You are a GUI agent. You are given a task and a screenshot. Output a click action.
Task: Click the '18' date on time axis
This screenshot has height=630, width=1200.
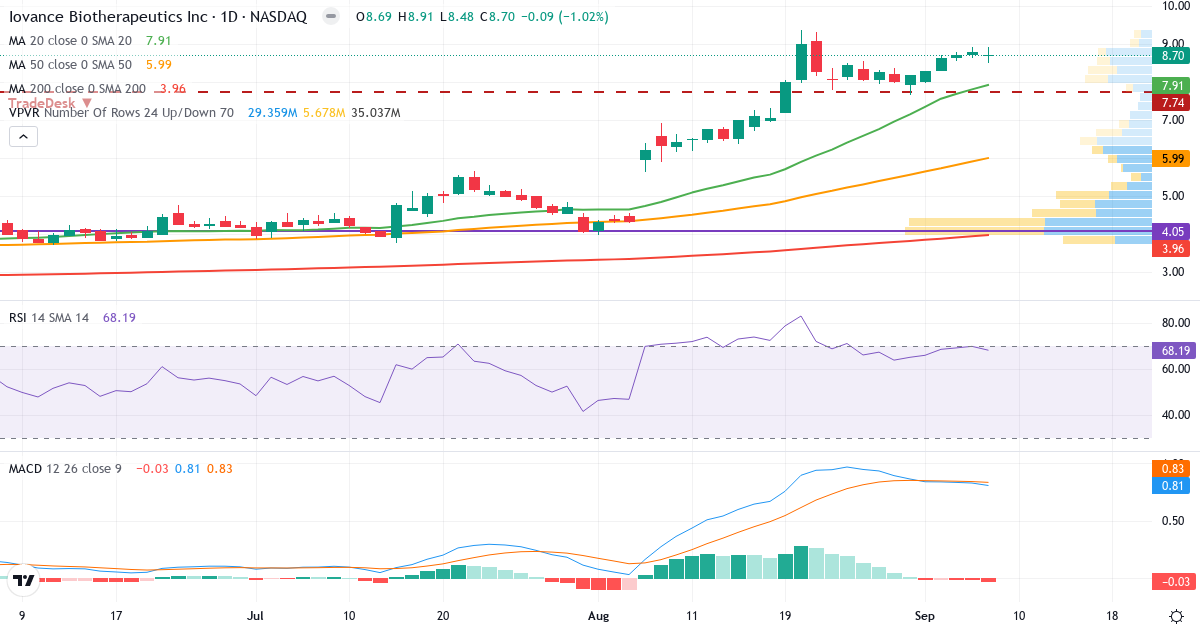(1113, 615)
